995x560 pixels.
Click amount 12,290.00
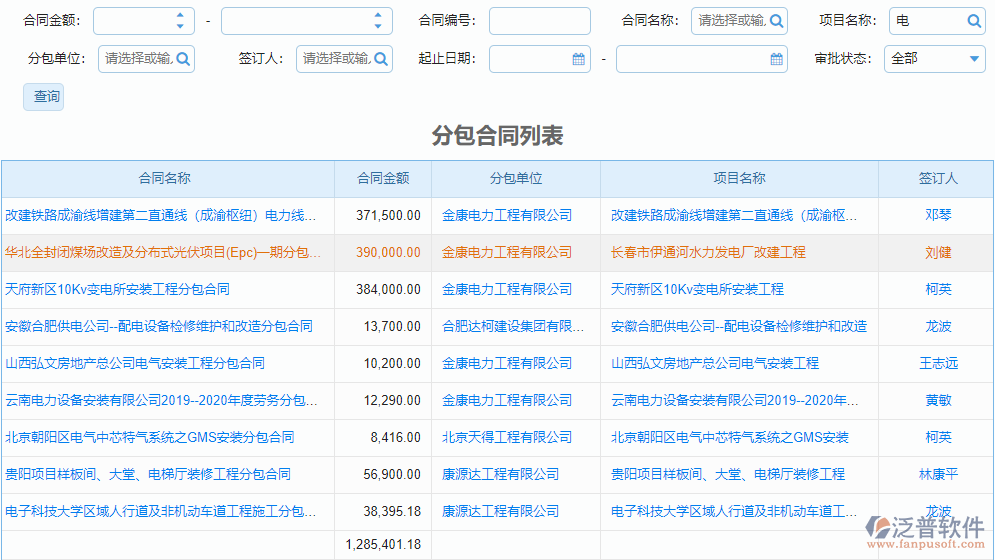(392, 400)
